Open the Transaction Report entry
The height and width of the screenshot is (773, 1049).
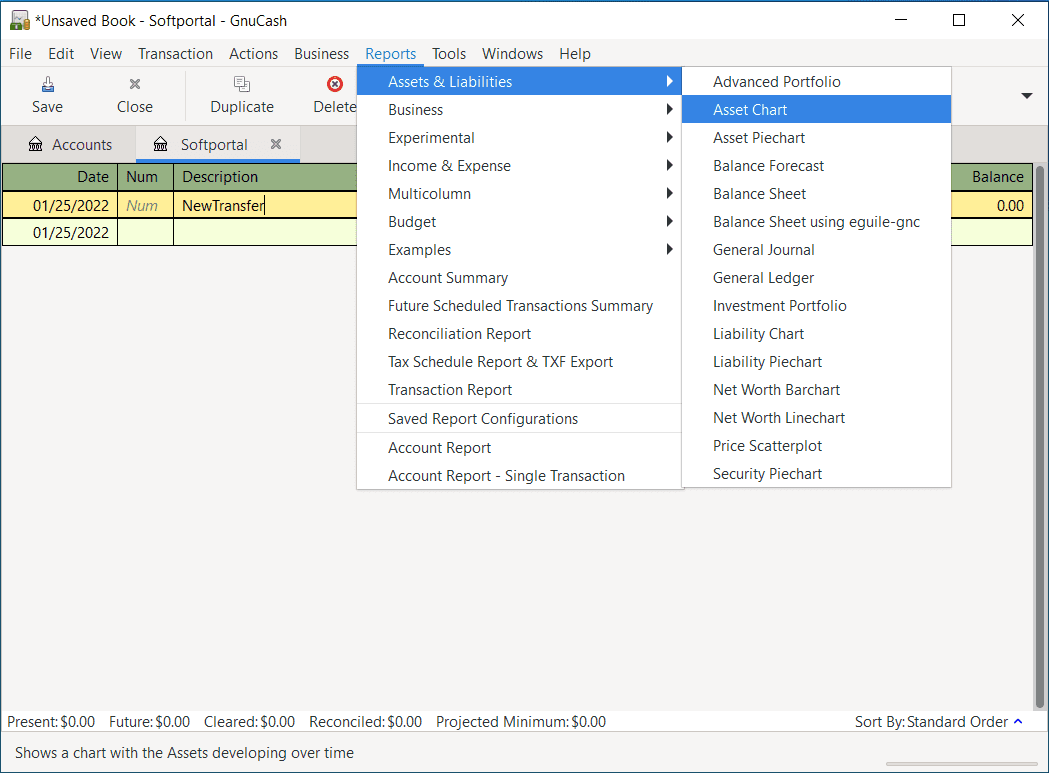450,390
